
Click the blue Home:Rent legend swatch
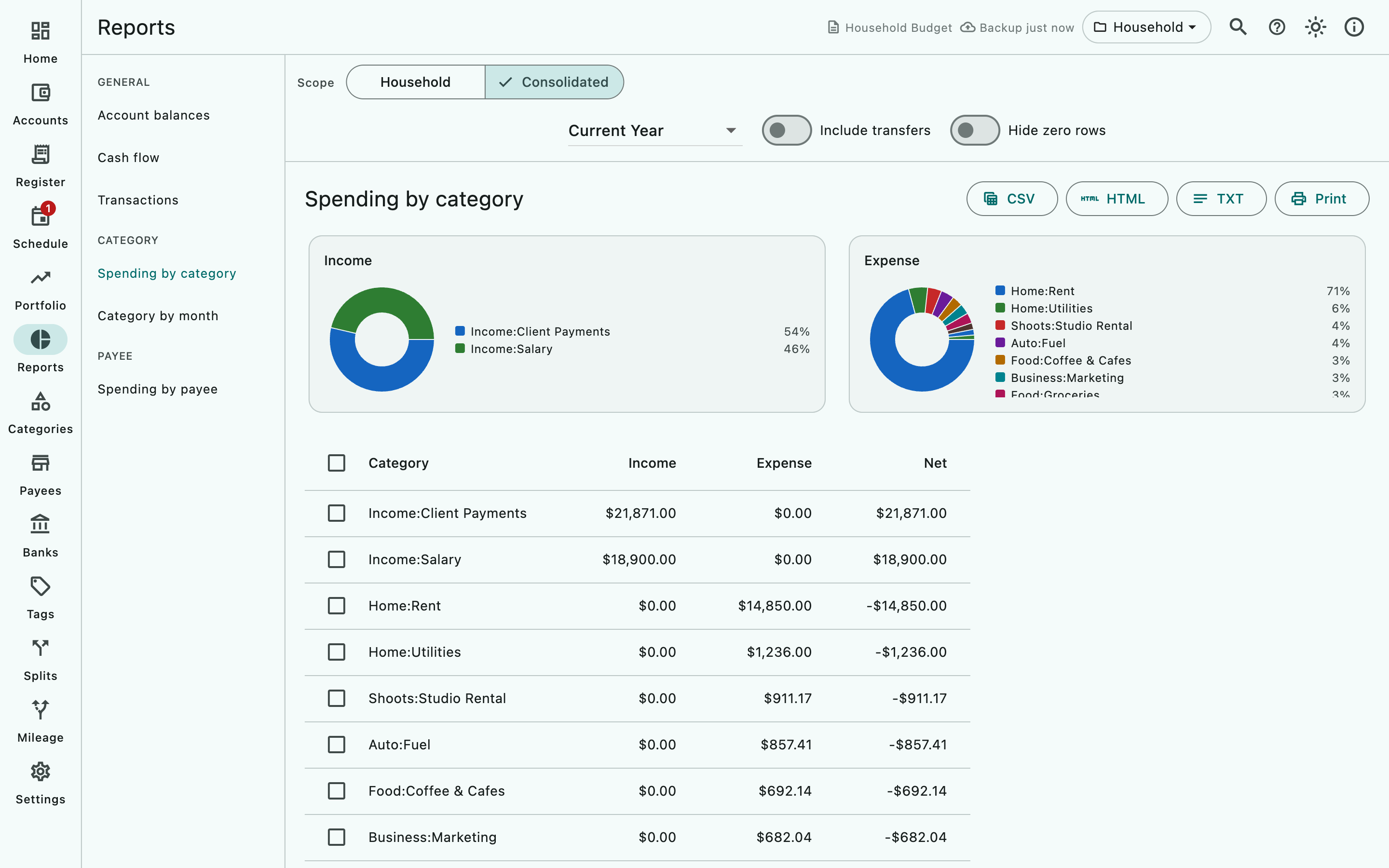tap(1000, 290)
